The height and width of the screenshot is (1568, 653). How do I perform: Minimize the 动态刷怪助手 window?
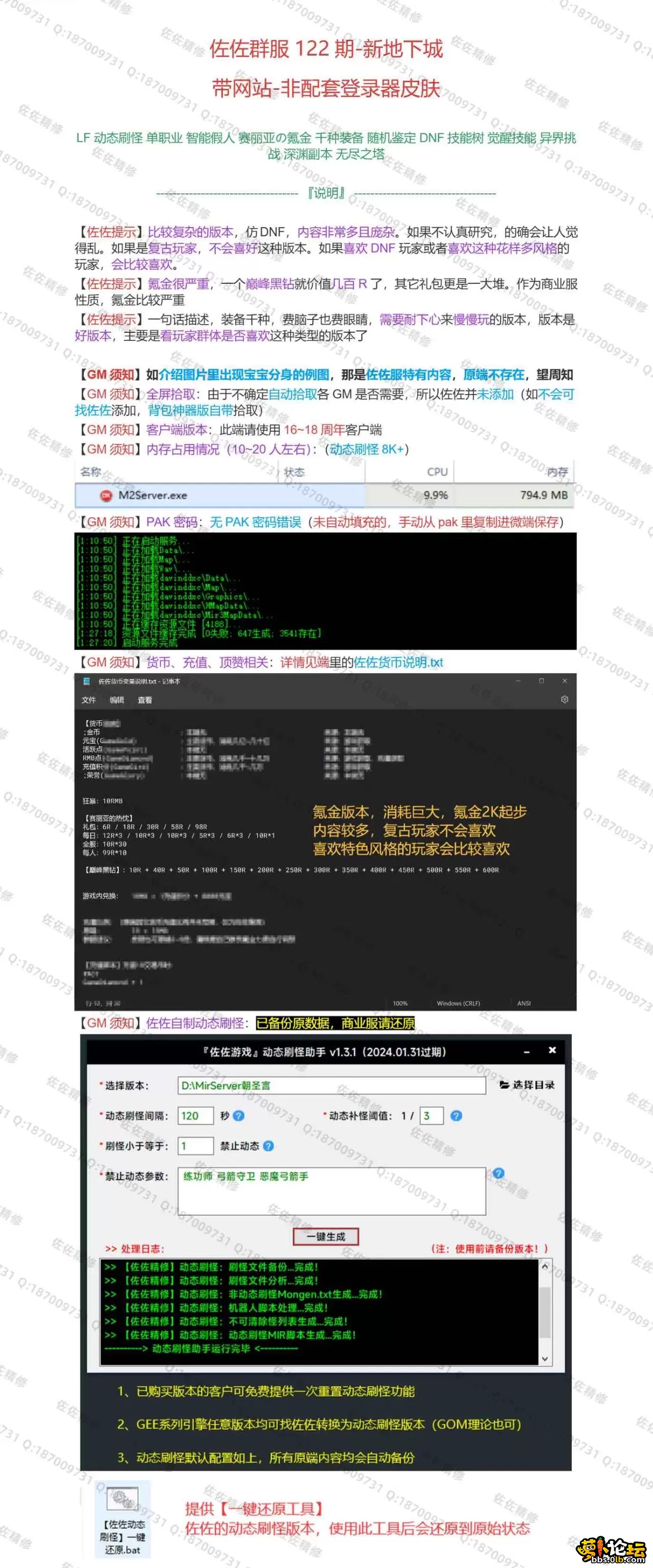pyautogui.click(x=526, y=1051)
